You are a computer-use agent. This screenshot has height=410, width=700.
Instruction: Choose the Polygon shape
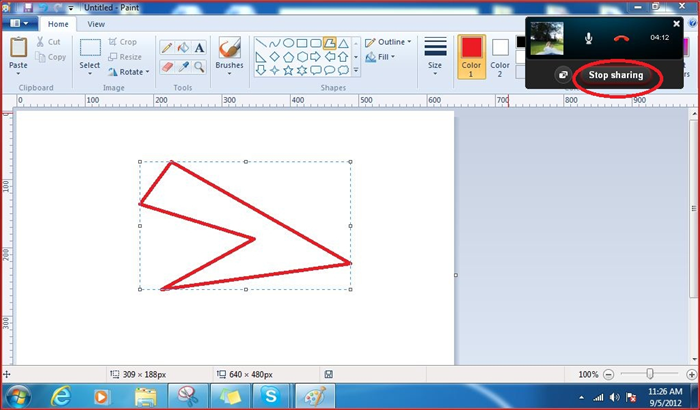point(329,43)
